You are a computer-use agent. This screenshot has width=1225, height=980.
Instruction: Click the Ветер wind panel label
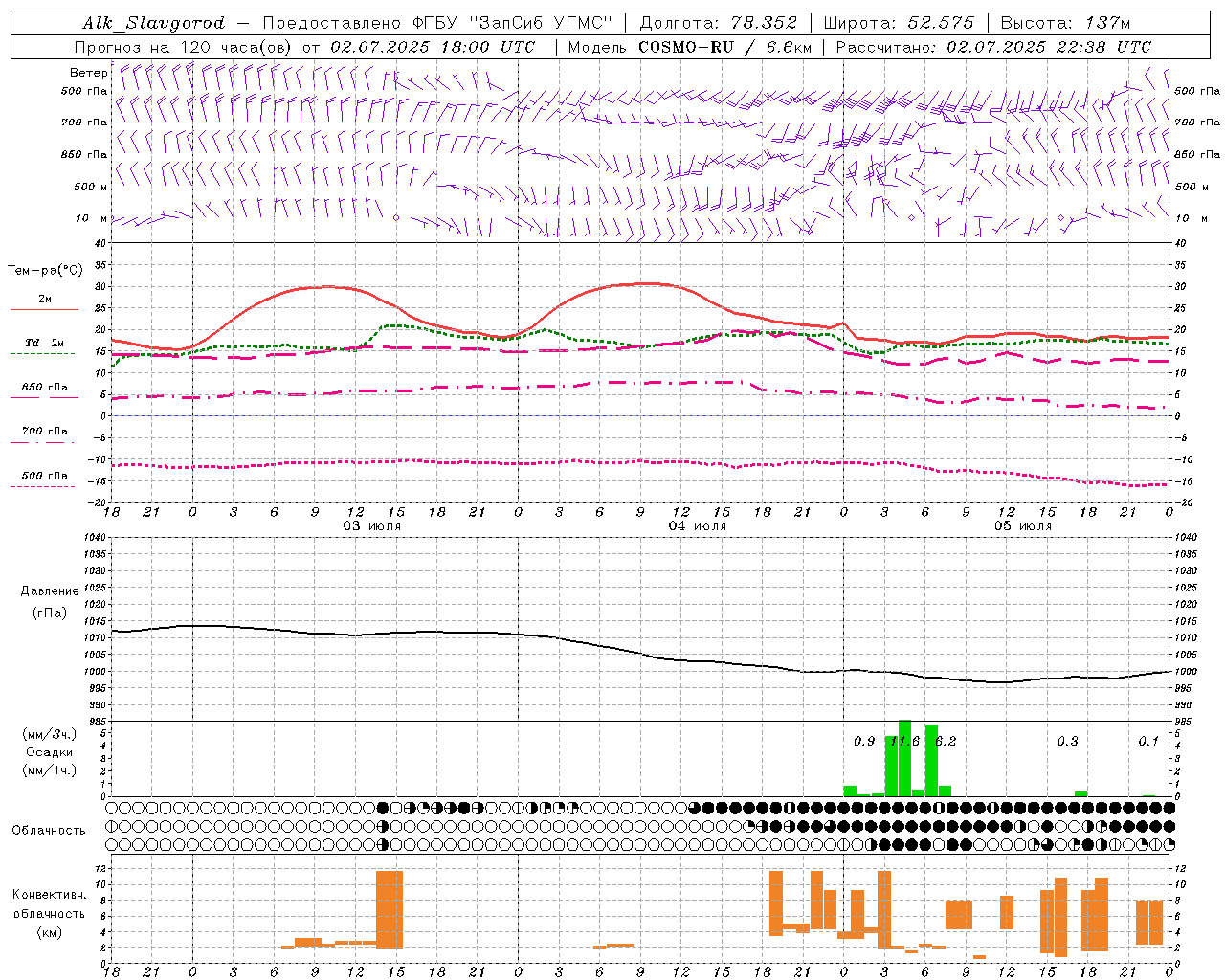88,73
